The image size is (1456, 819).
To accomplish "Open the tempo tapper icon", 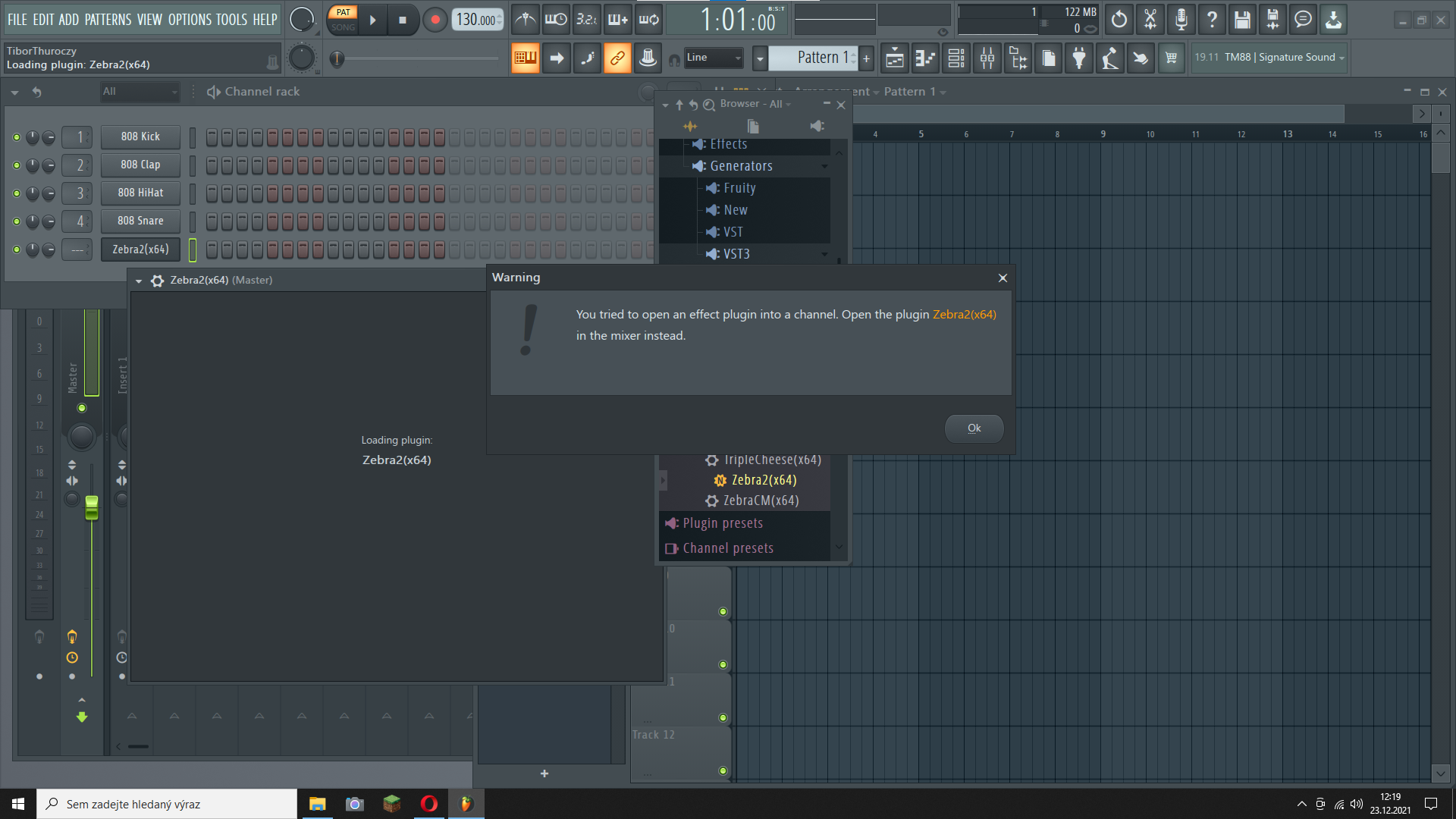I will pos(1110,58).
